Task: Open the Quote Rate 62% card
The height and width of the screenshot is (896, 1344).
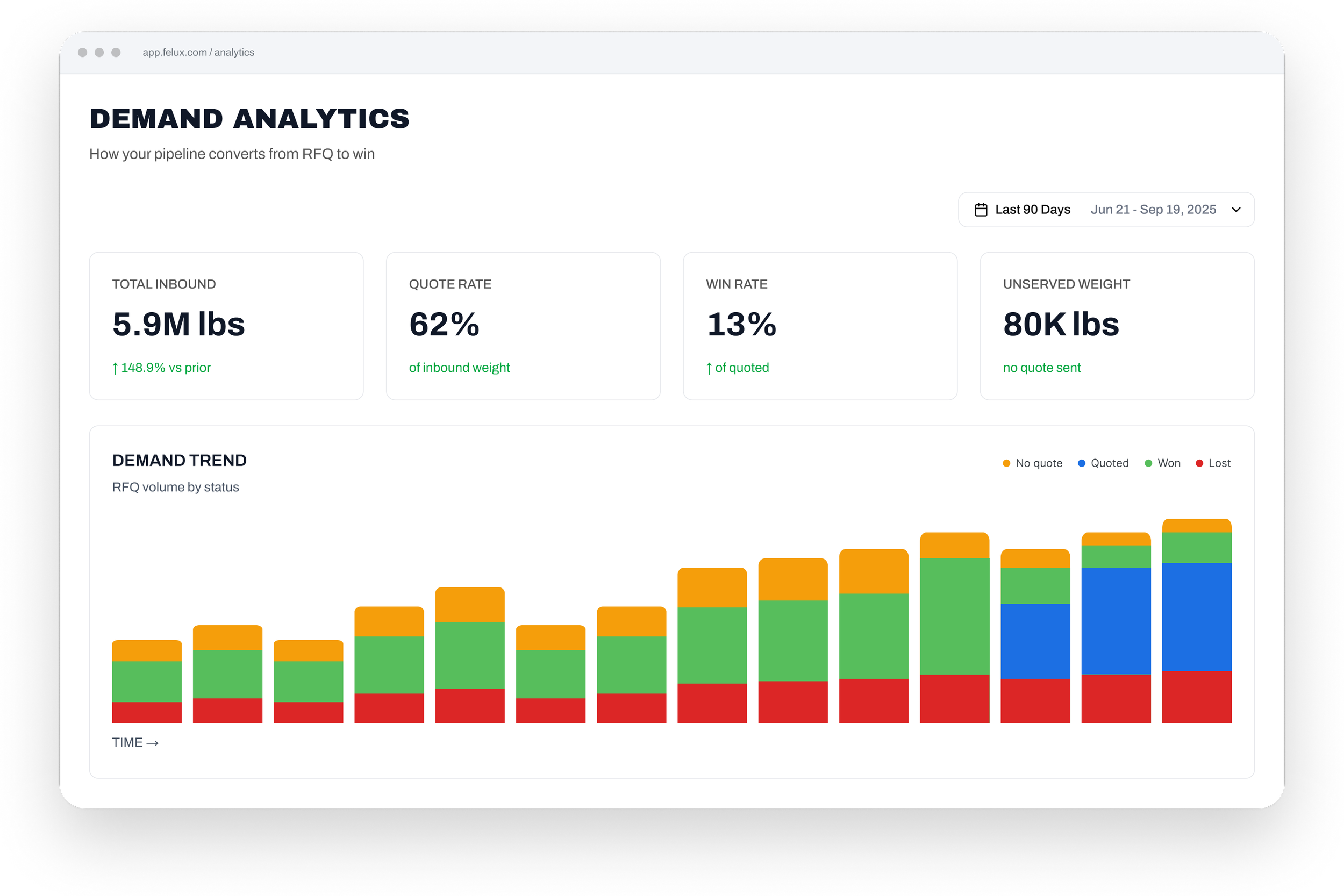Action: pyautogui.click(x=523, y=326)
